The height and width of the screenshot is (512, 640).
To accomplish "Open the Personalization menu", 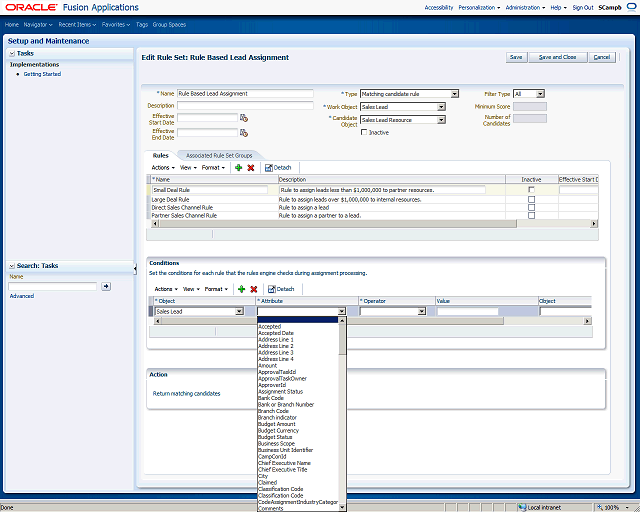I will point(479,7).
